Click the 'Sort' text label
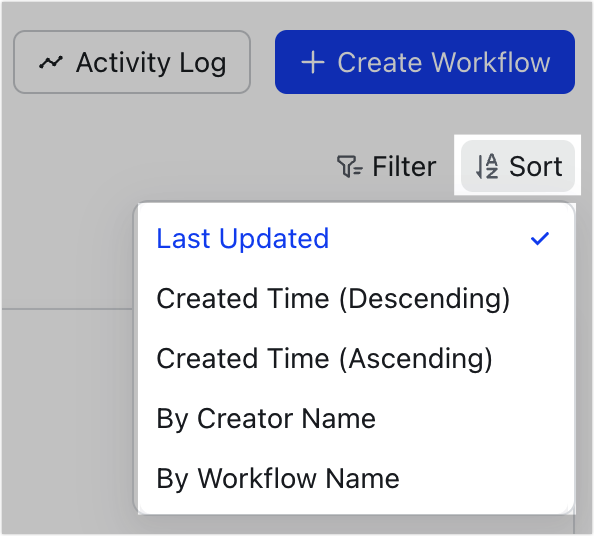The width and height of the screenshot is (594, 536). pos(536,167)
